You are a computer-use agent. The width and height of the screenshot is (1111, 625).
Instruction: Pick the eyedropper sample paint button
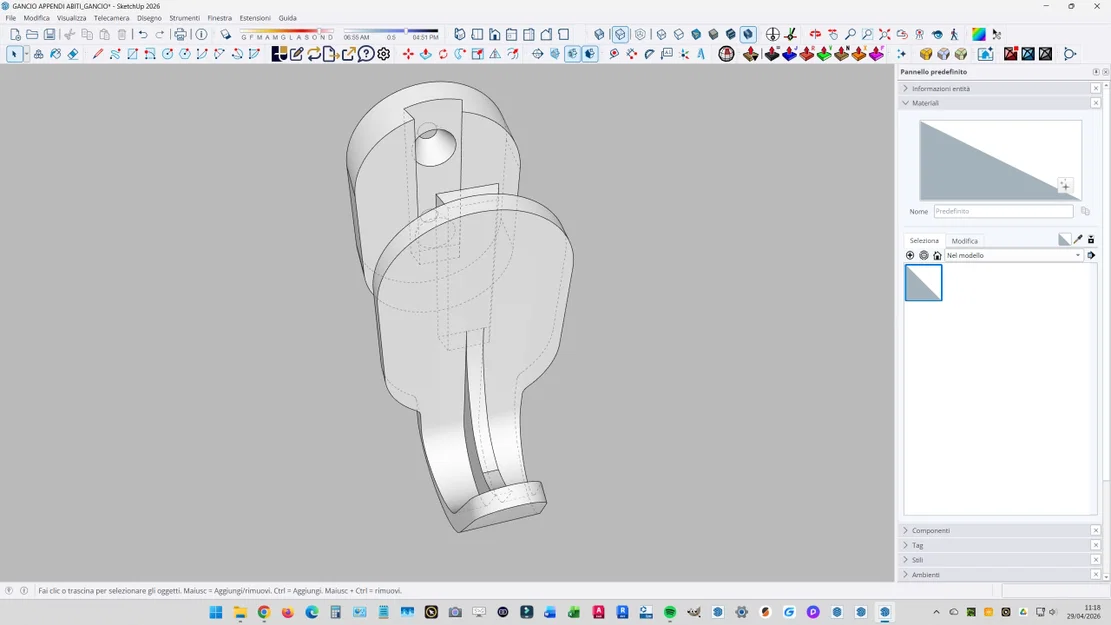[1078, 240]
